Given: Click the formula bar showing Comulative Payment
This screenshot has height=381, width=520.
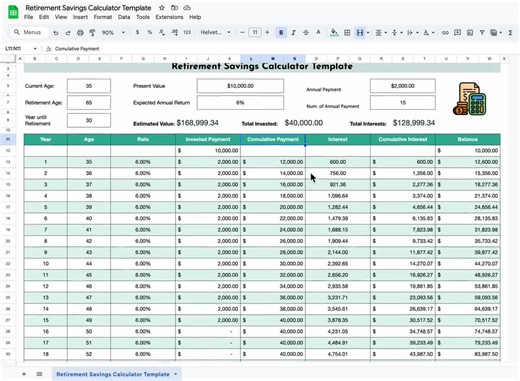Looking at the screenshot, I should 77,49.
